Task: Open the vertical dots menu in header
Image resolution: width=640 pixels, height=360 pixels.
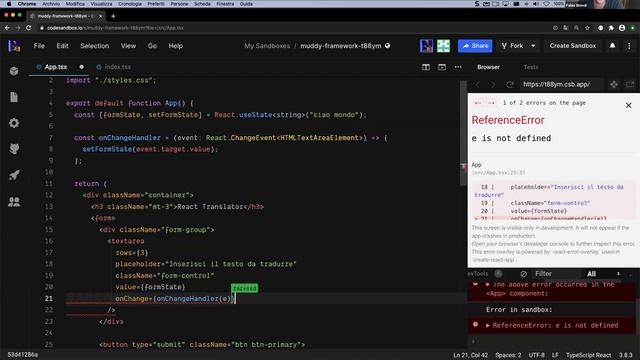Action: click(629, 46)
